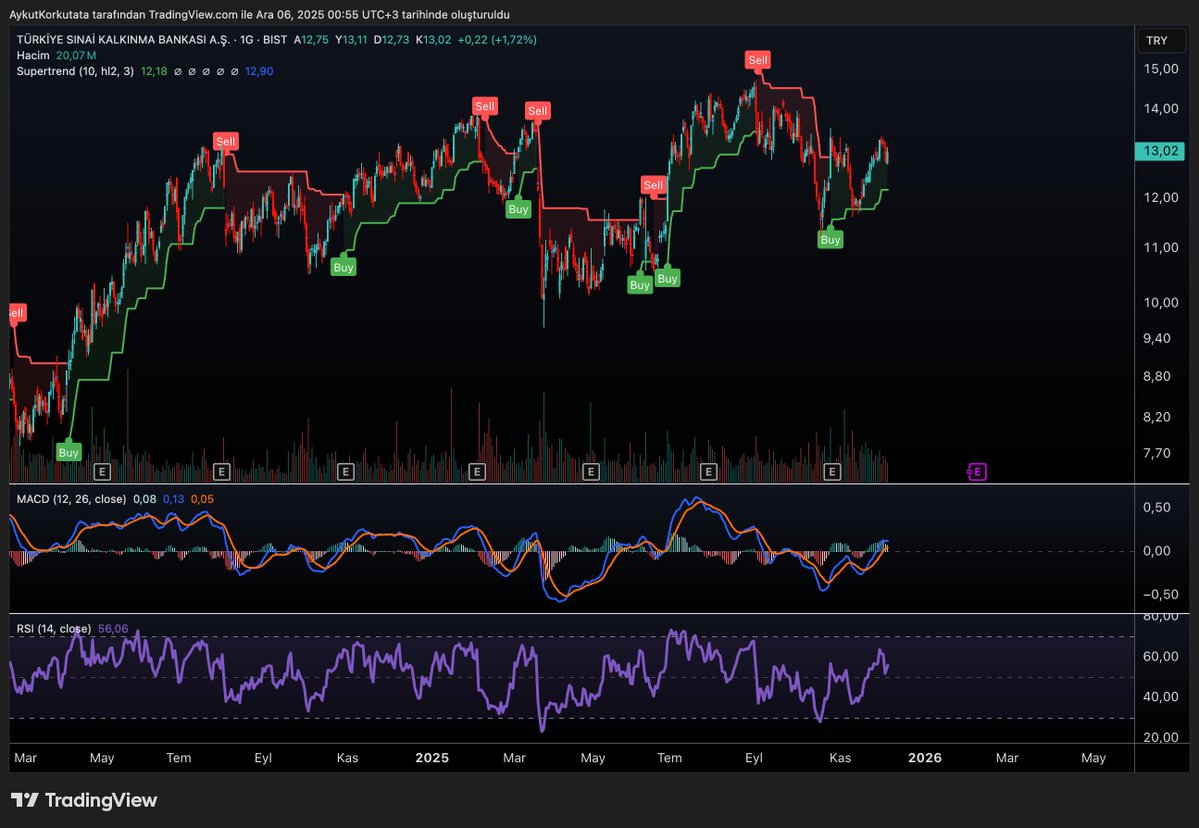1199x828 pixels.
Task: Click the 10,00 price axis label
Action: tap(1161, 303)
